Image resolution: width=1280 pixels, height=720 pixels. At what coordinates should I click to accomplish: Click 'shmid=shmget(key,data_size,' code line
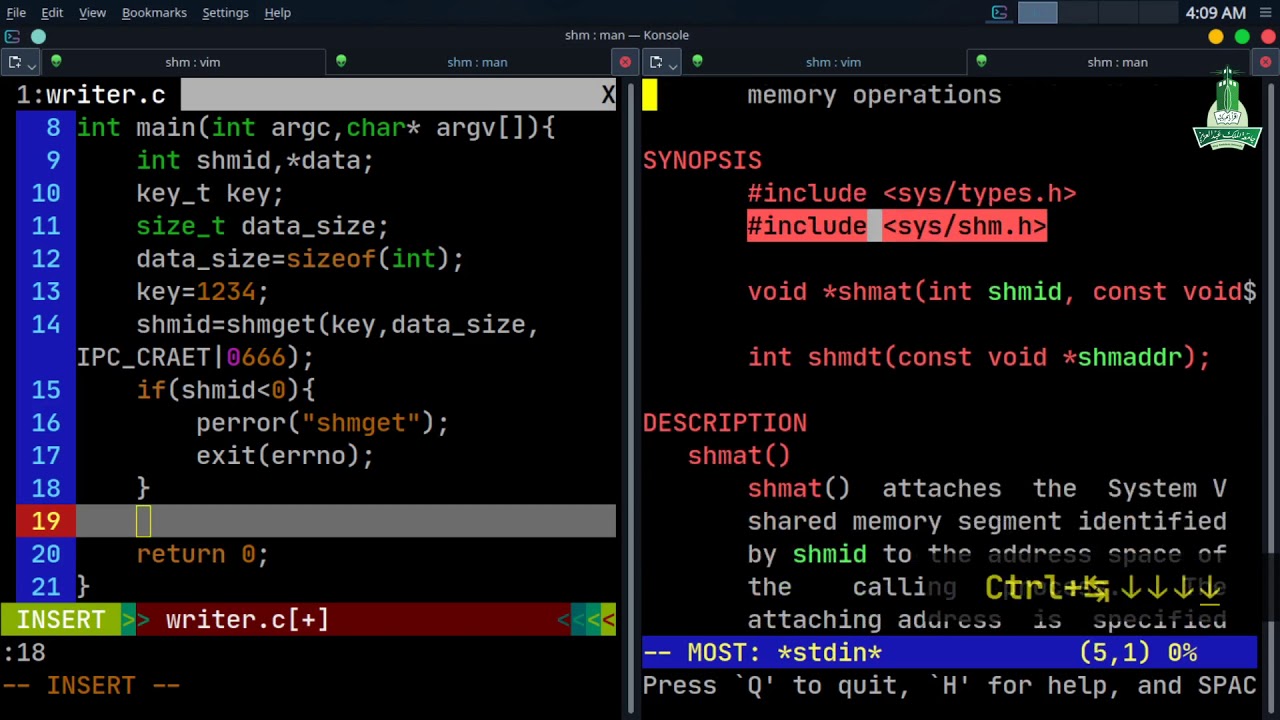point(338,325)
